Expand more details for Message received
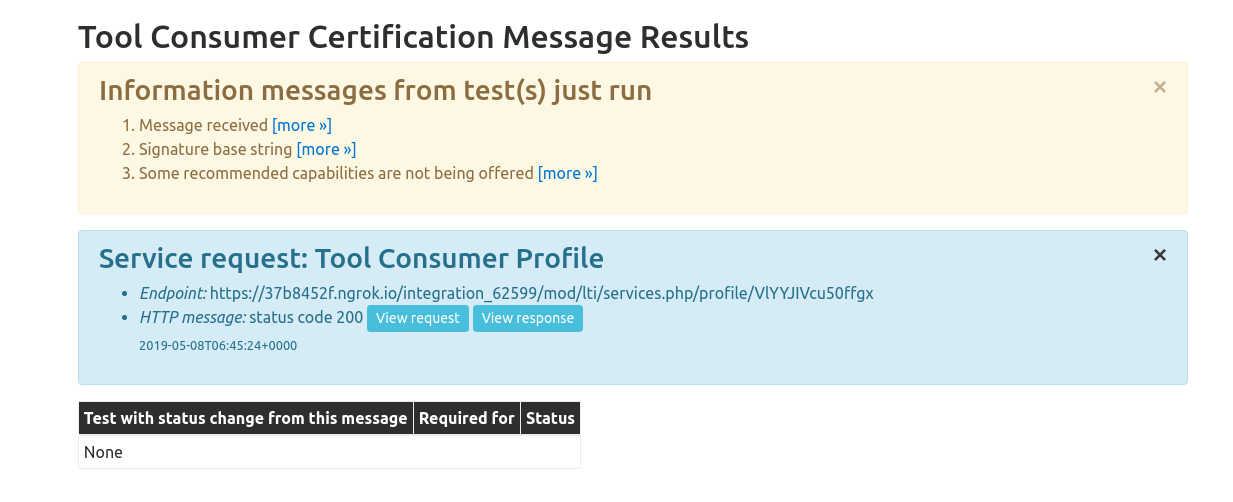The image size is (1233, 502). click(302, 125)
